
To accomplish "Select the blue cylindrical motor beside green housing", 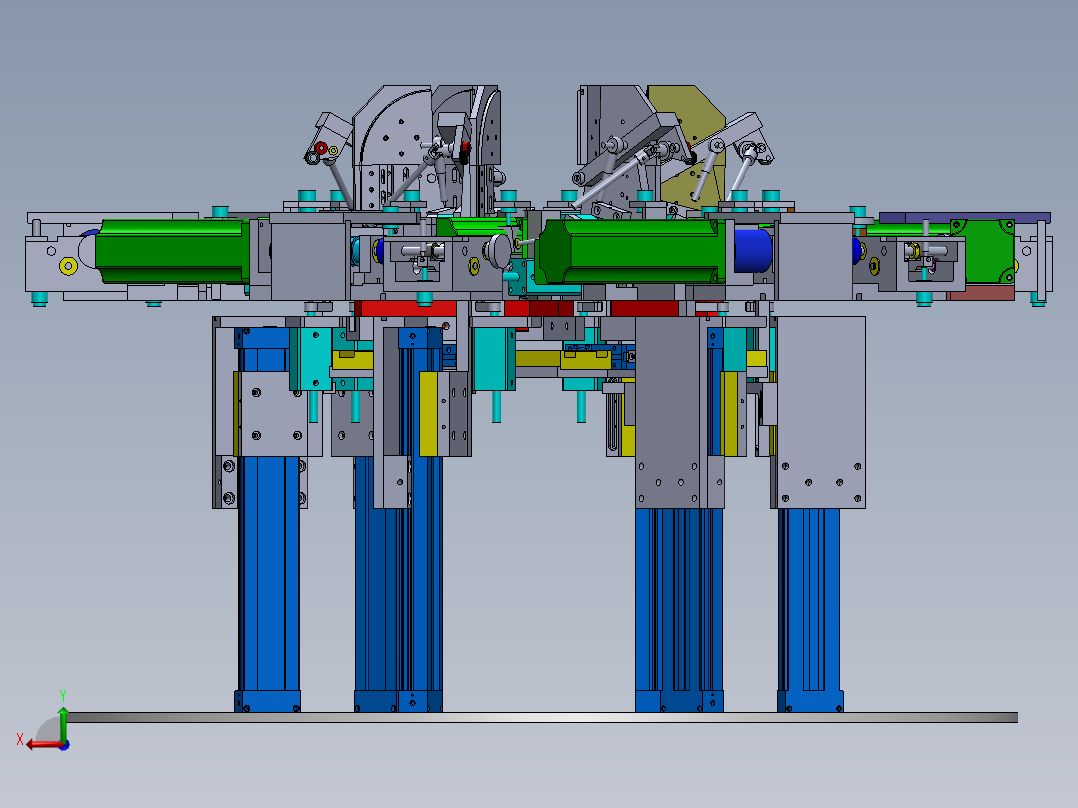I will (754, 251).
